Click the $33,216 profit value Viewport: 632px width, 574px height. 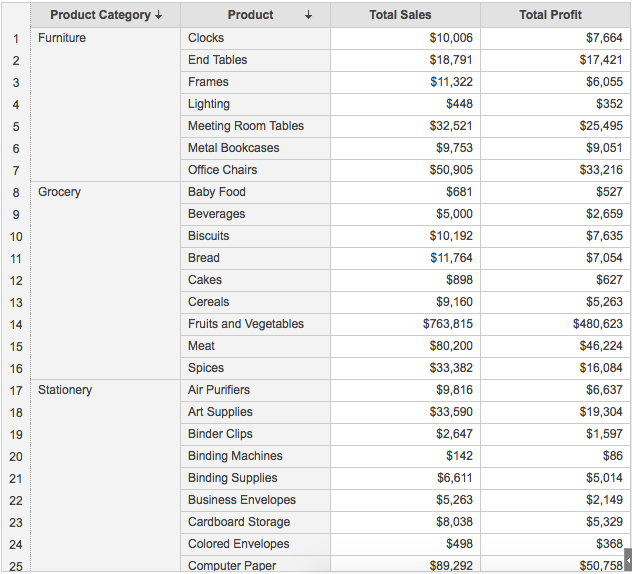coord(601,170)
